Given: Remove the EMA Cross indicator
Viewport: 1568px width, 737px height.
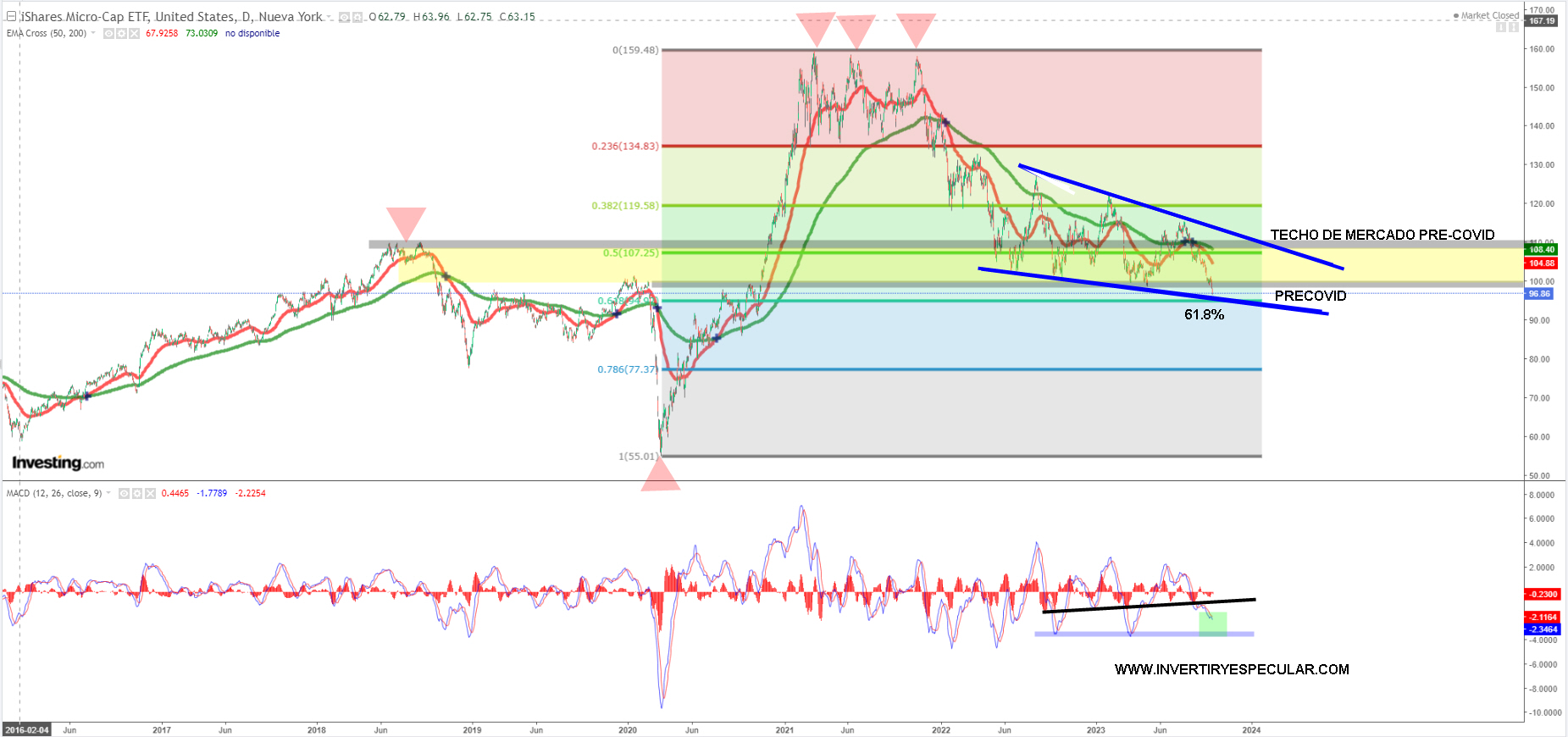Looking at the screenshot, I should (x=134, y=34).
